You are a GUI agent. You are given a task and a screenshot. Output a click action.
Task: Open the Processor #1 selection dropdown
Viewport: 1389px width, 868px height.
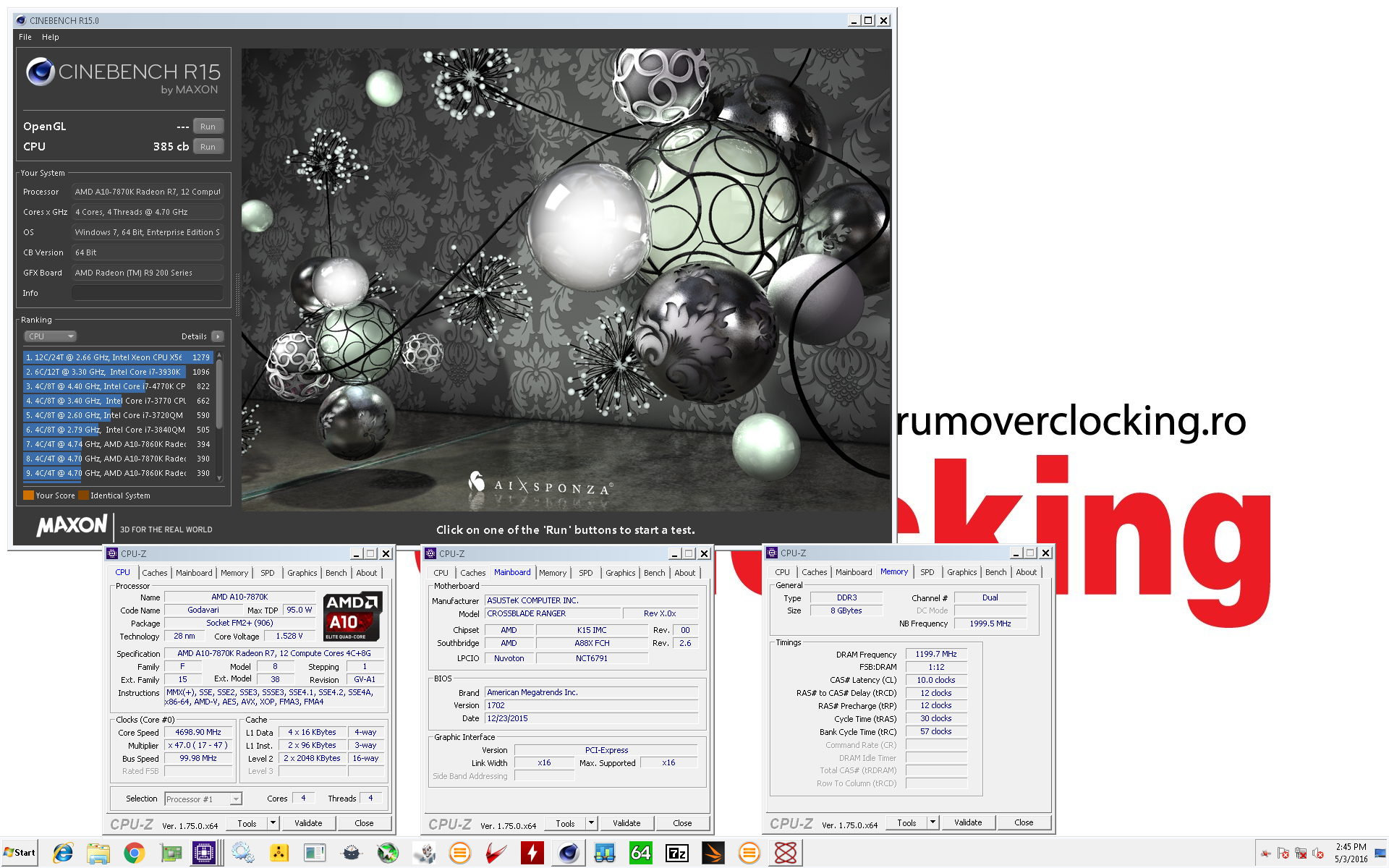203,799
